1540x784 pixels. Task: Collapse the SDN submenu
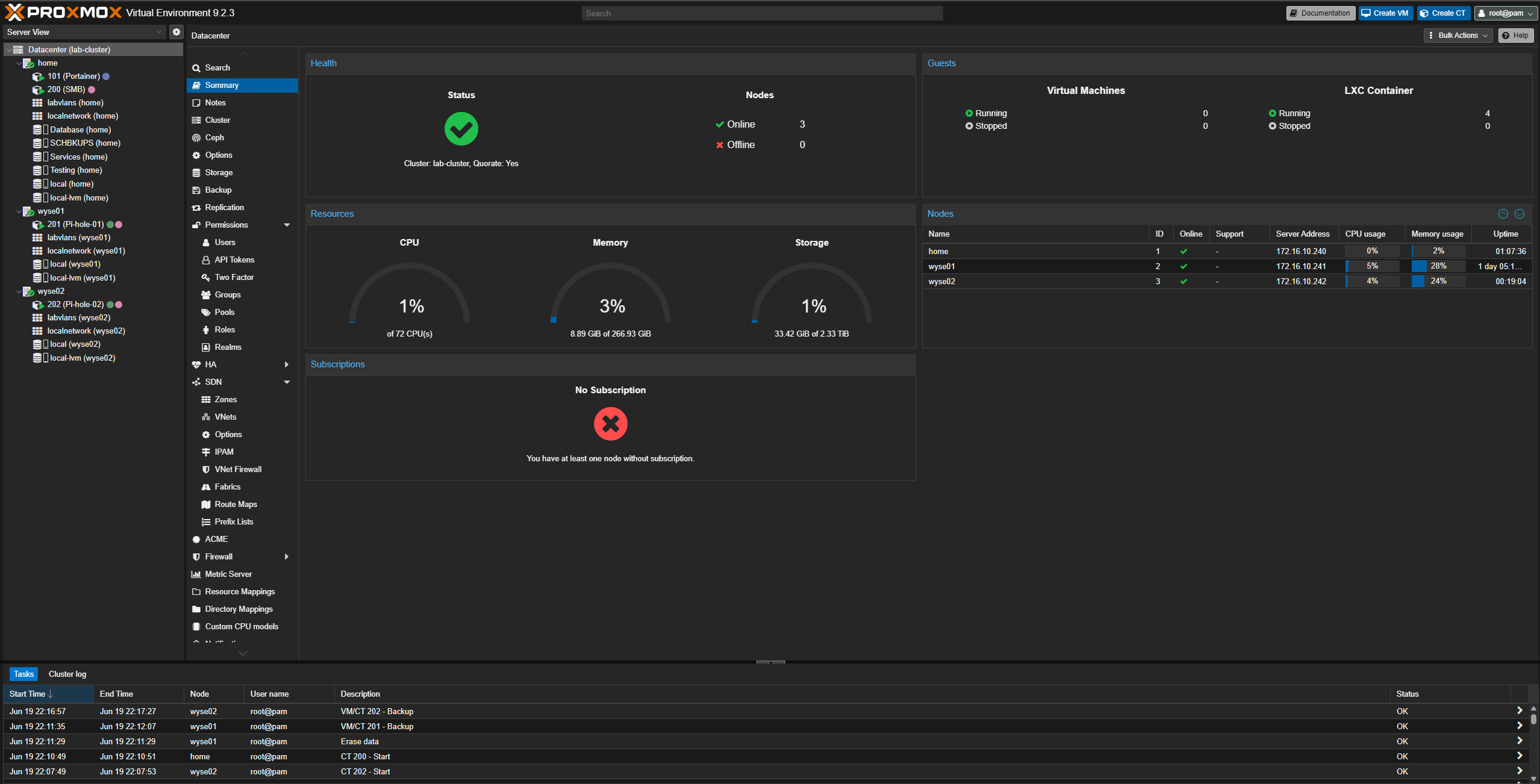pyautogui.click(x=287, y=382)
